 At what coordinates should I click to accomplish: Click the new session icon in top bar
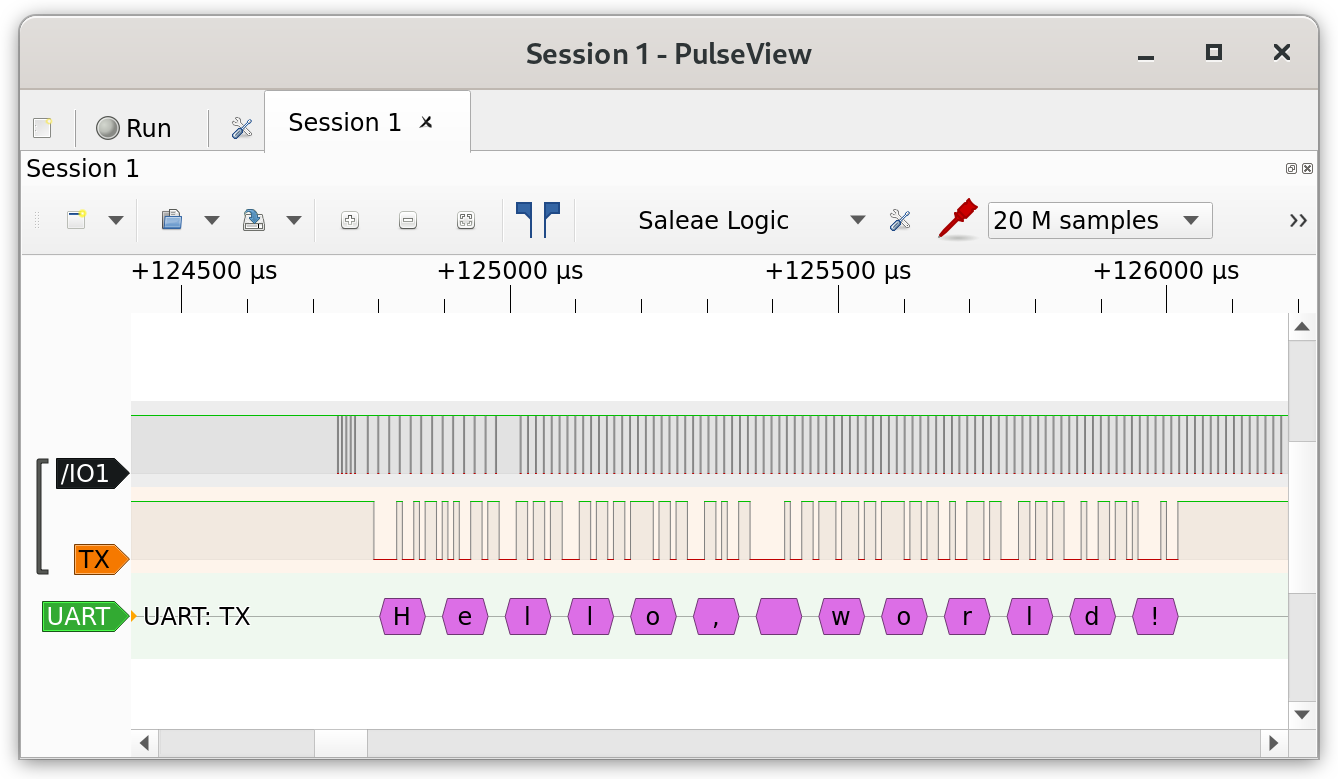pyautogui.click(x=42, y=128)
